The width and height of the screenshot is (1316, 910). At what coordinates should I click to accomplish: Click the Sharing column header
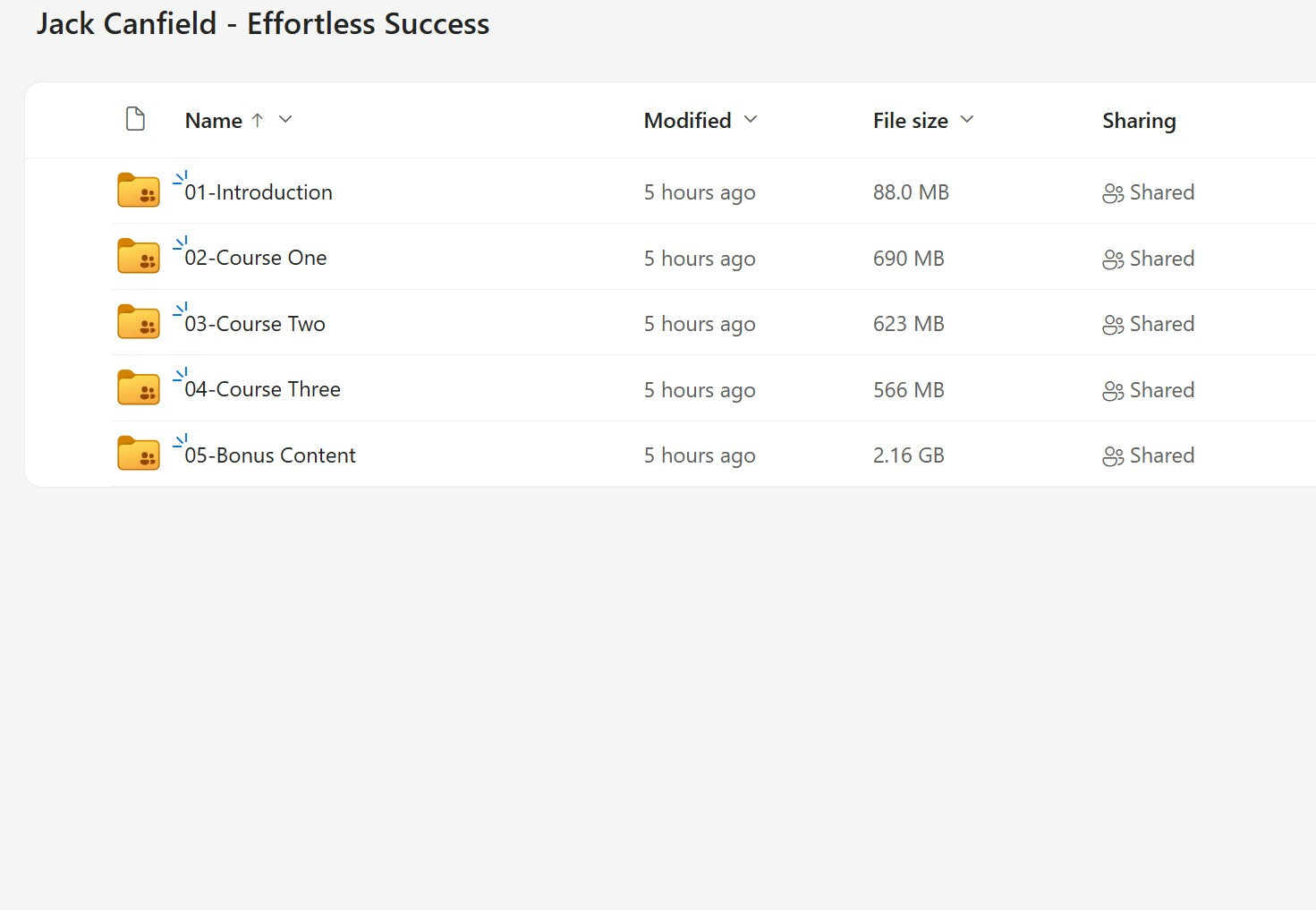[1139, 120]
